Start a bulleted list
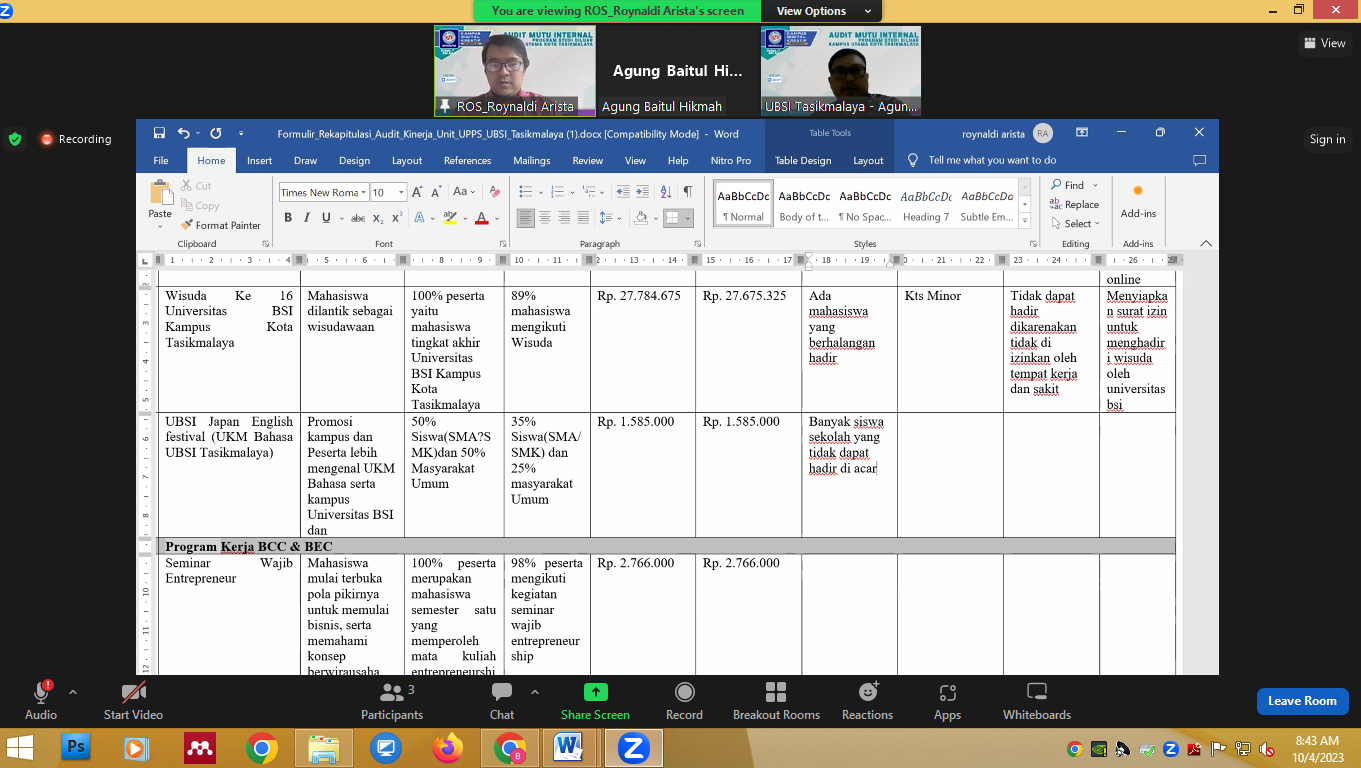 click(526, 192)
